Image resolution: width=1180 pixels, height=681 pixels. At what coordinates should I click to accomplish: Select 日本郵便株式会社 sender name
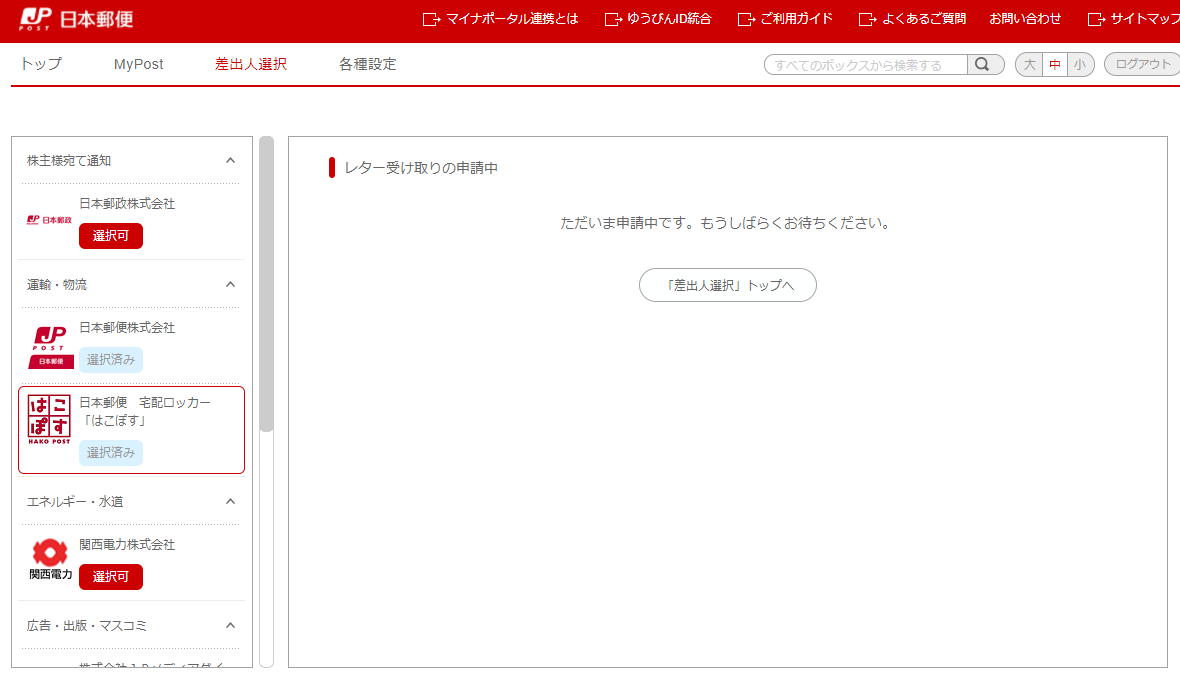(127, 328)
